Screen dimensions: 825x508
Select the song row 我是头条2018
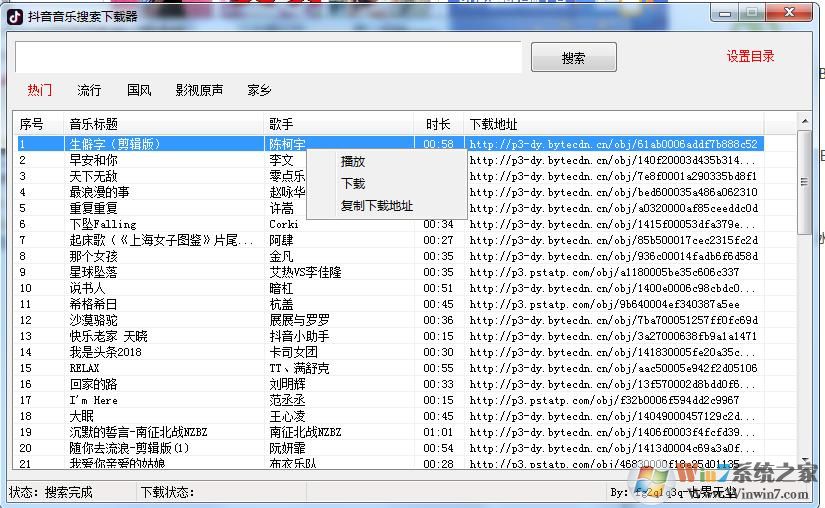click(105, 352)
